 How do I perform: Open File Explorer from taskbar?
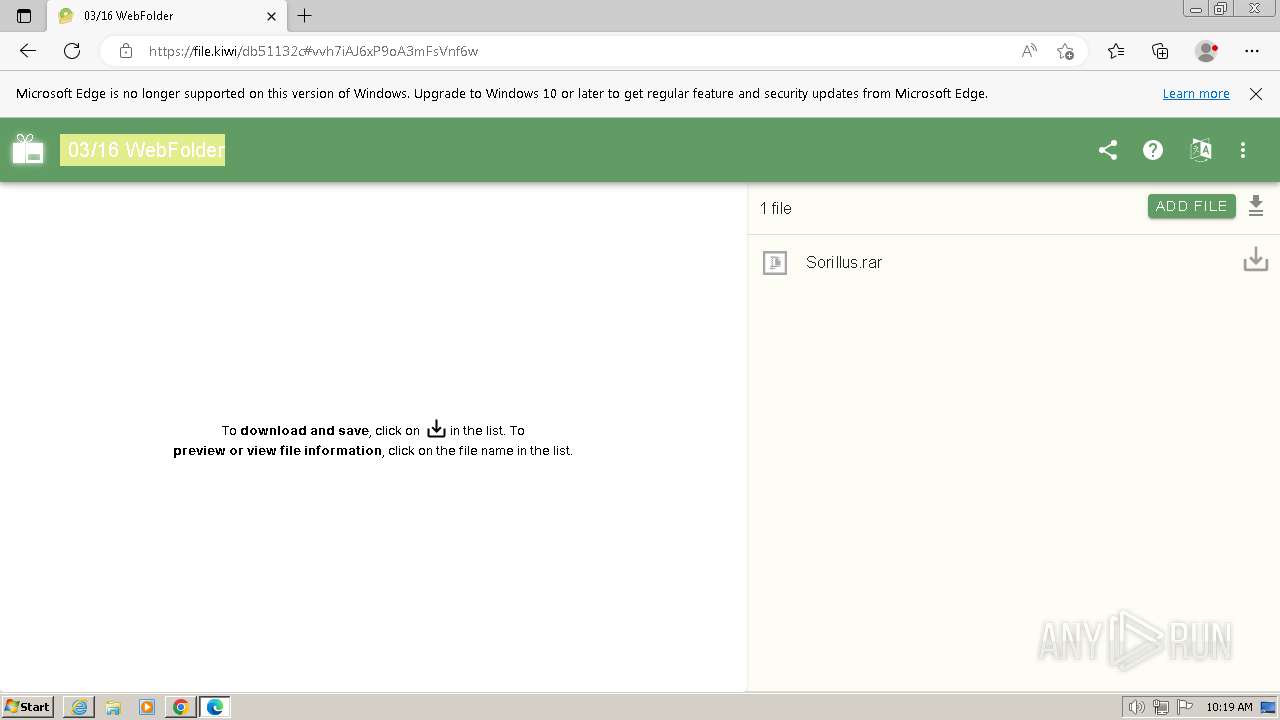(x=113, y=707)
